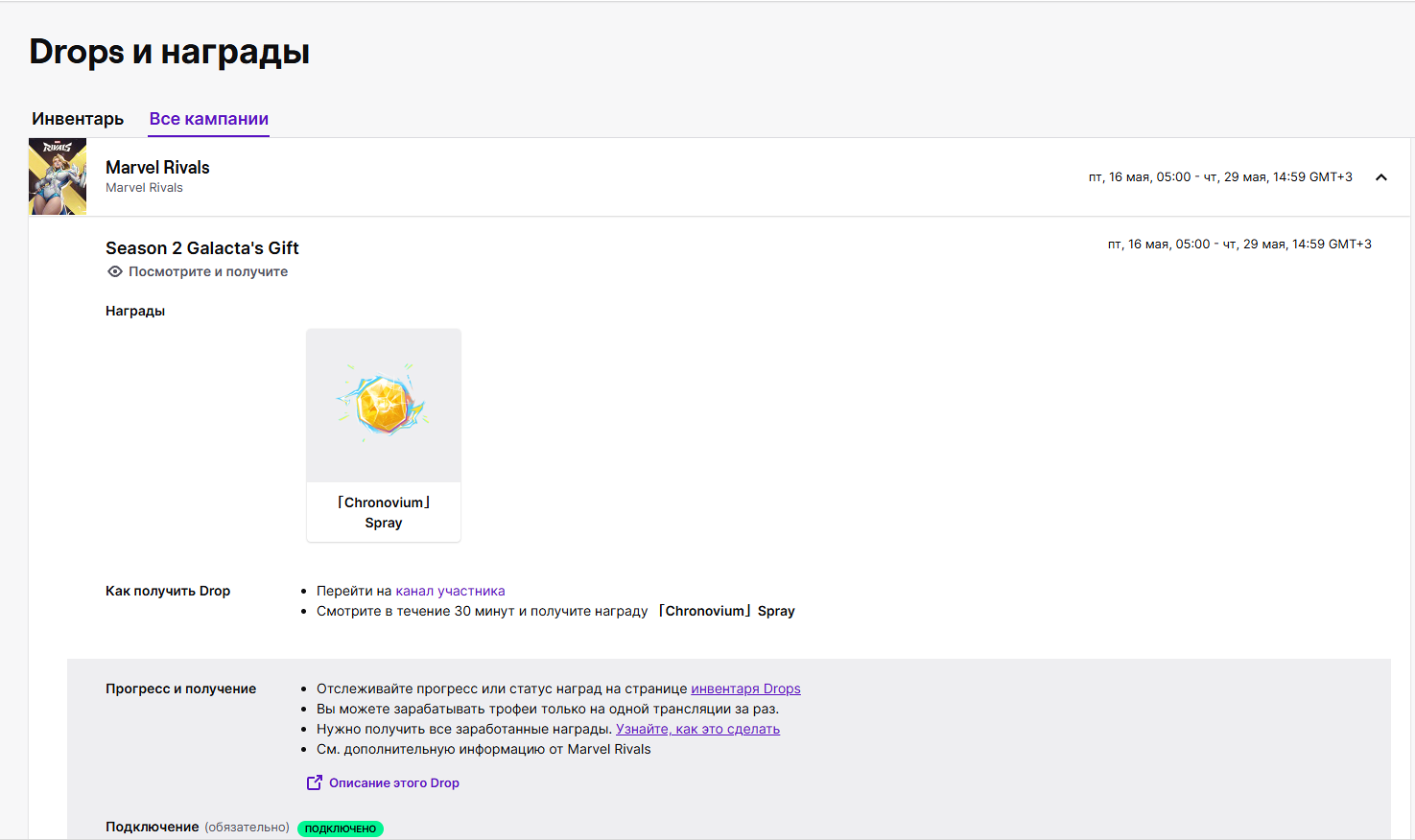Click the Season 2 Galacta's Gift heading
This screenshot has width=1415, height=840.
point(202,247)
